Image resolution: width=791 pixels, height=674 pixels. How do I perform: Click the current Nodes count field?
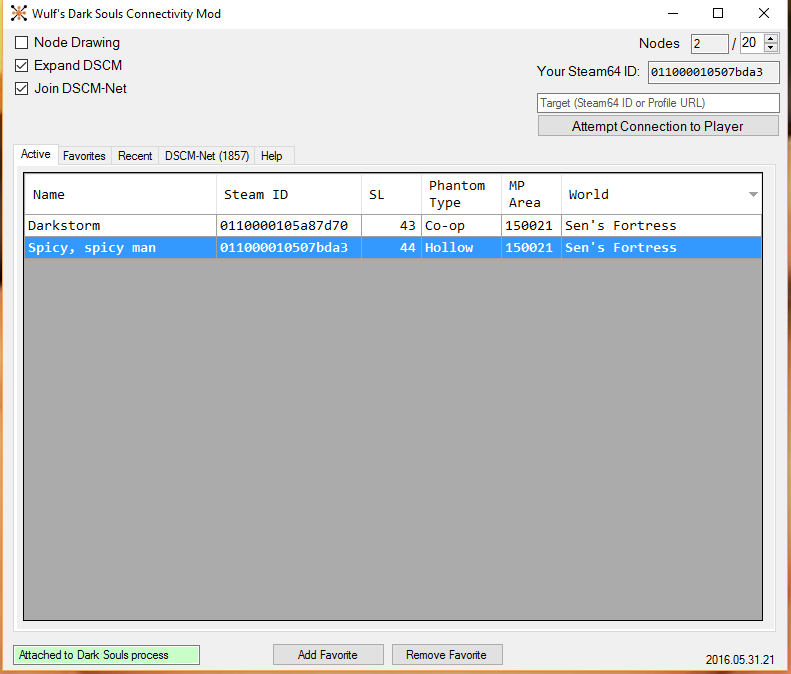click(x=709, y=44)
